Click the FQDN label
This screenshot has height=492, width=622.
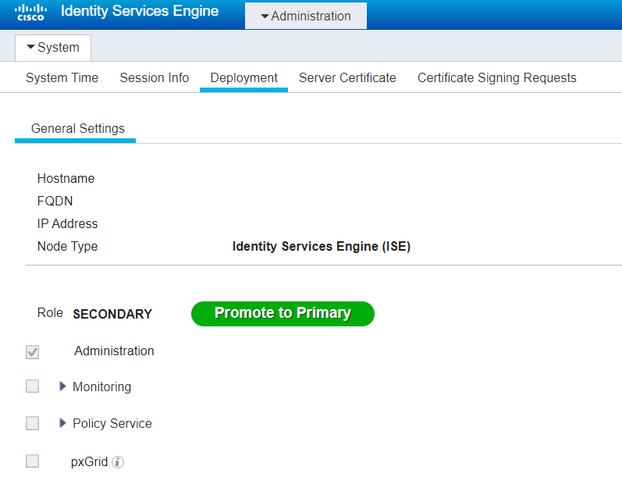[55, 201]
